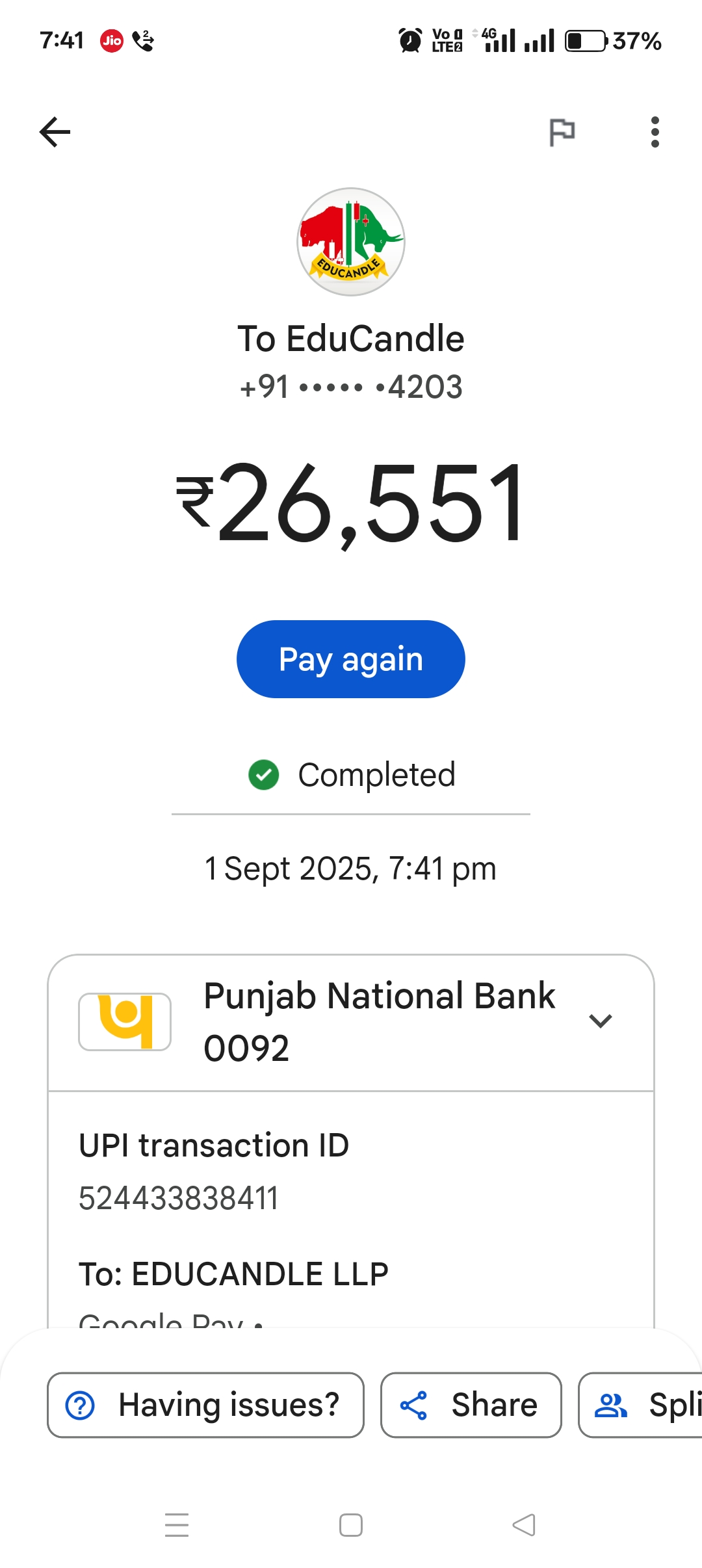Expand the Punjab National Bank details chevron
This screenshot has height=1568, width=702.
[x=600, y=1021]
